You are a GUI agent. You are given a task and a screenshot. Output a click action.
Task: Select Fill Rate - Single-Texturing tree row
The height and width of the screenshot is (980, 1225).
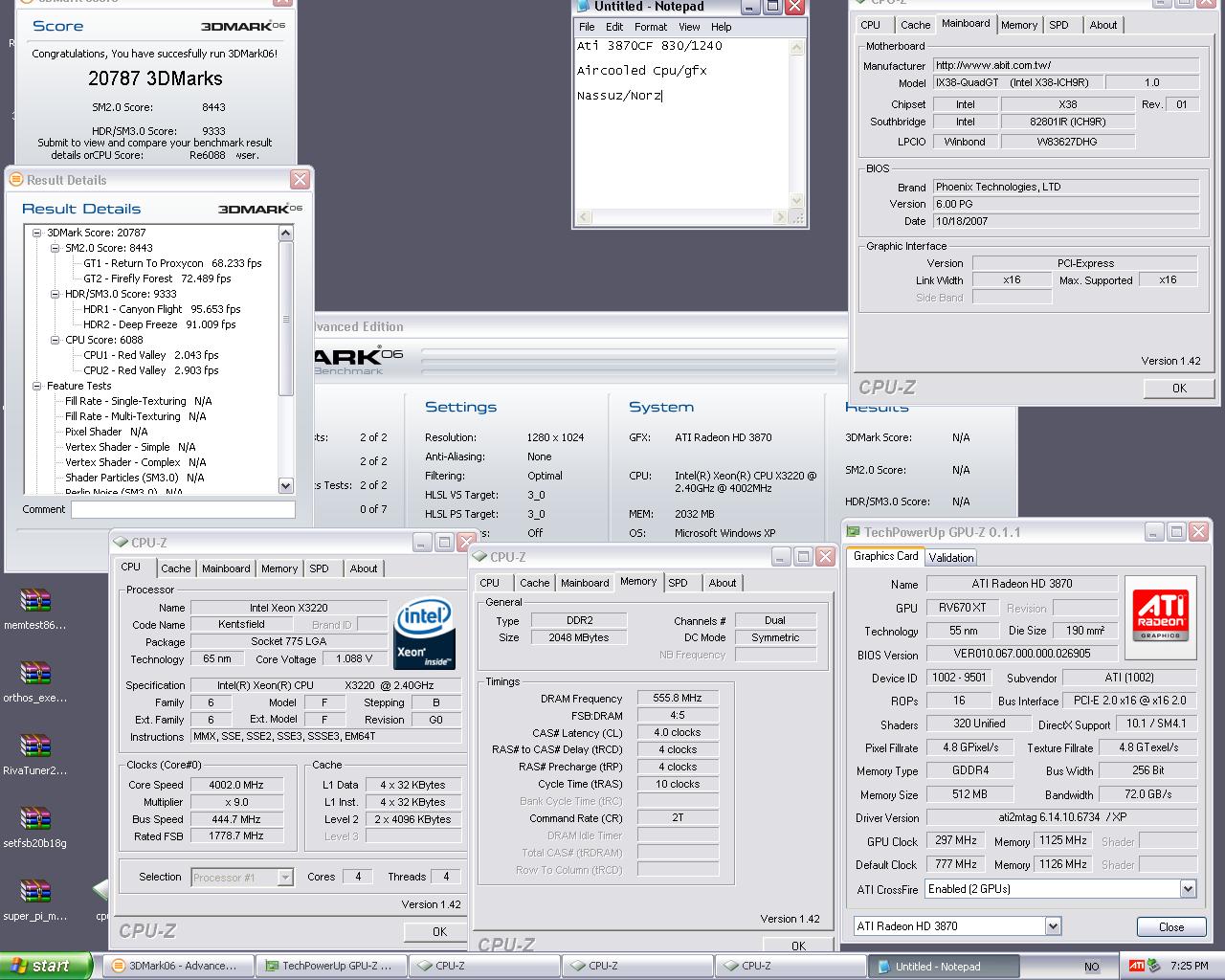point(139,401)
